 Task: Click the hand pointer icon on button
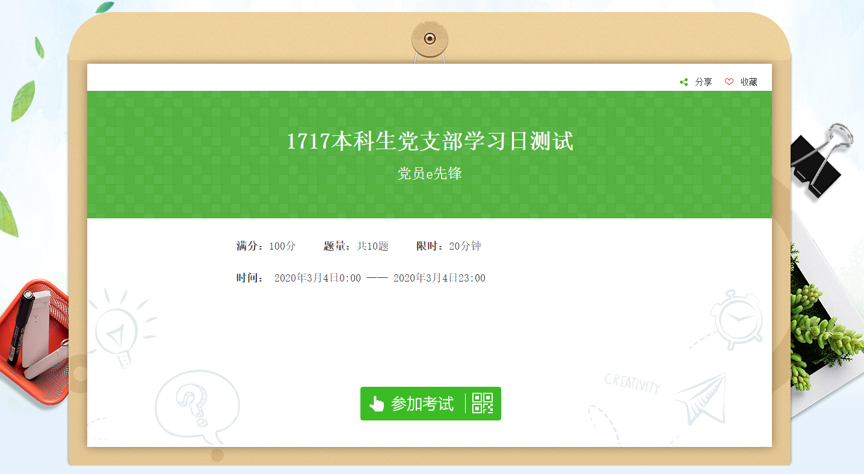(x=377, y=404)
